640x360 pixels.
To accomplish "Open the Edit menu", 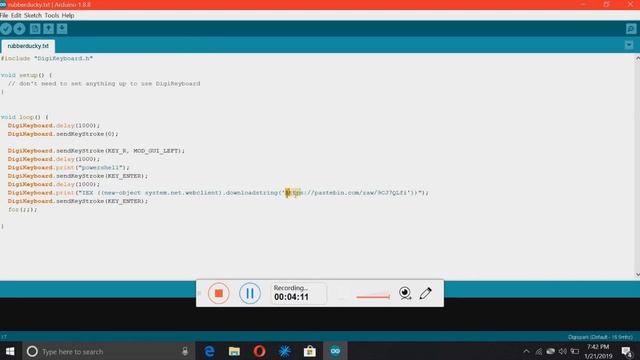I will click(16, 16).
